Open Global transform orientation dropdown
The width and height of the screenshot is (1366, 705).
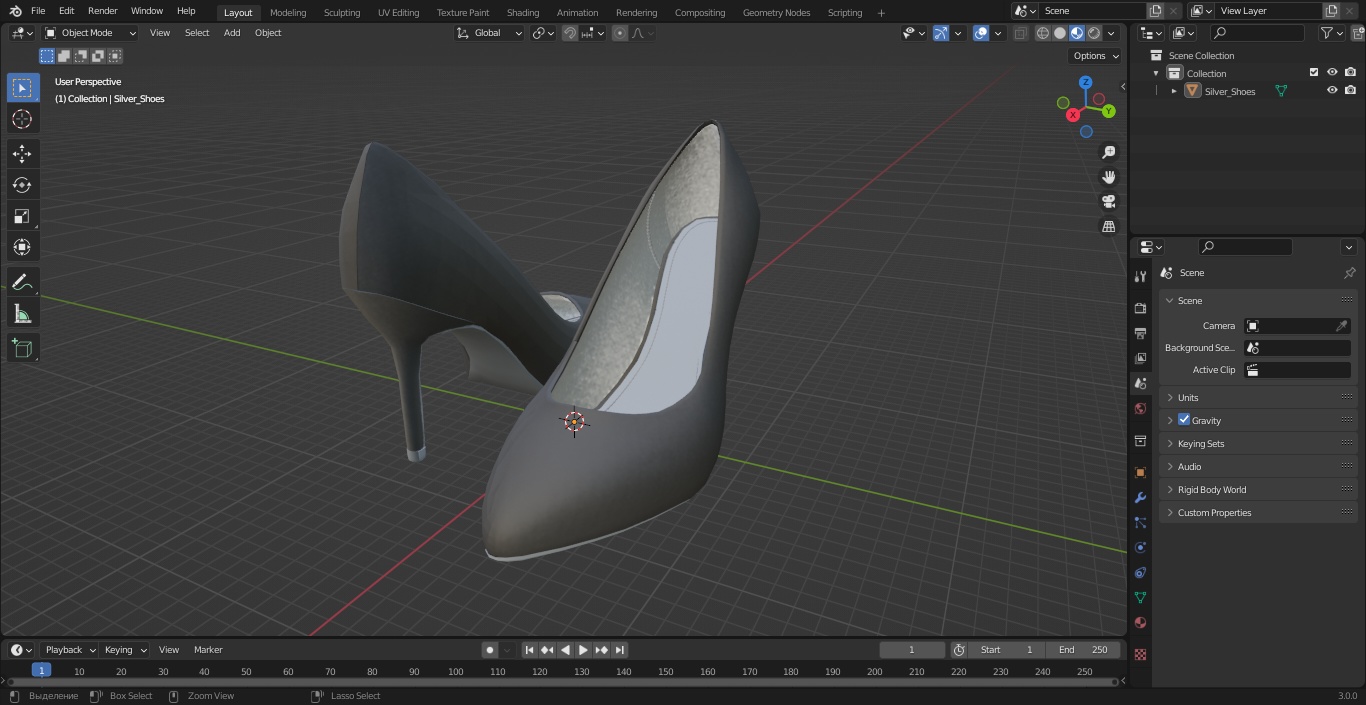click(x=490, y=33)
